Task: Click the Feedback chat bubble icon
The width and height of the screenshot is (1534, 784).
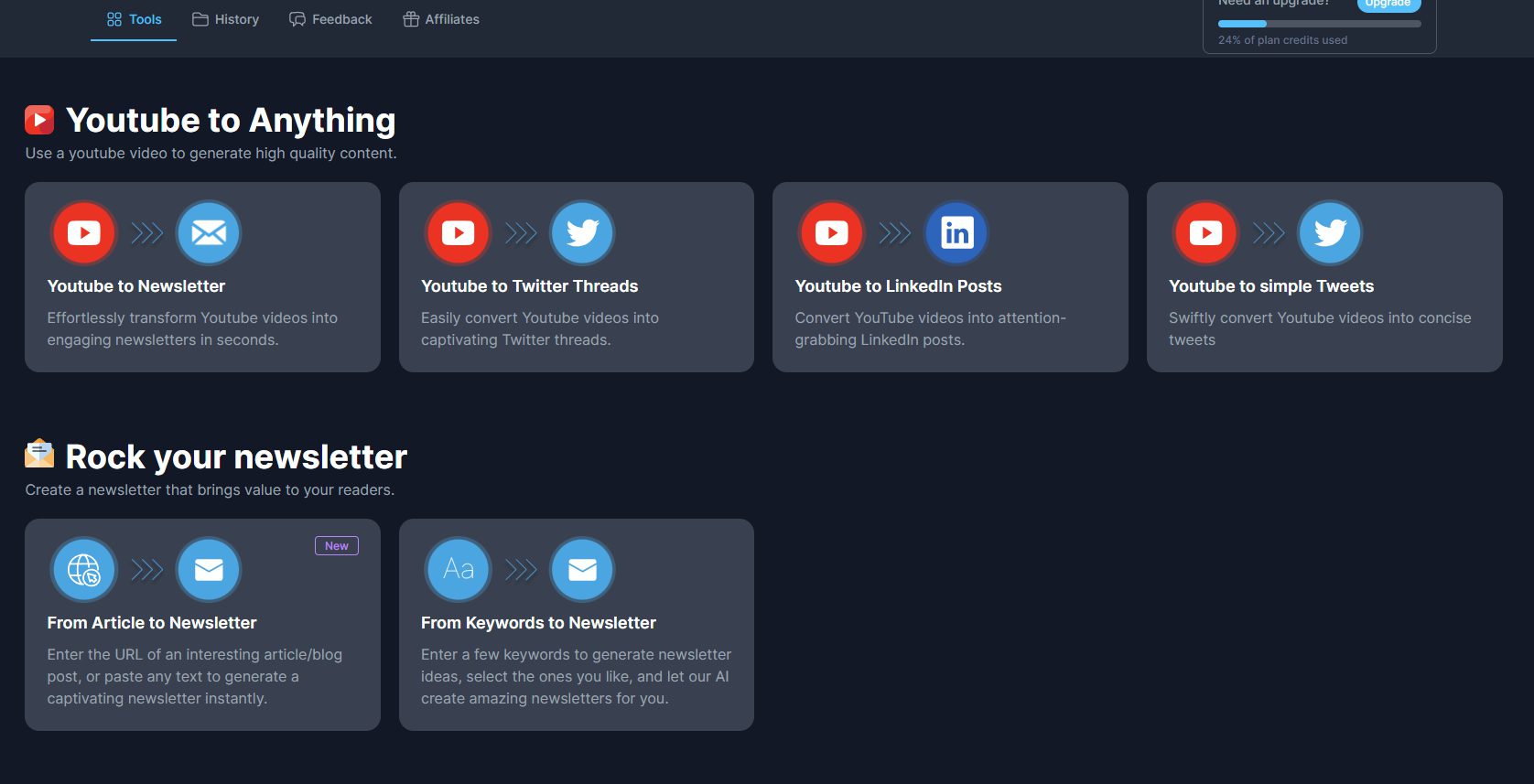Action: 297,19
